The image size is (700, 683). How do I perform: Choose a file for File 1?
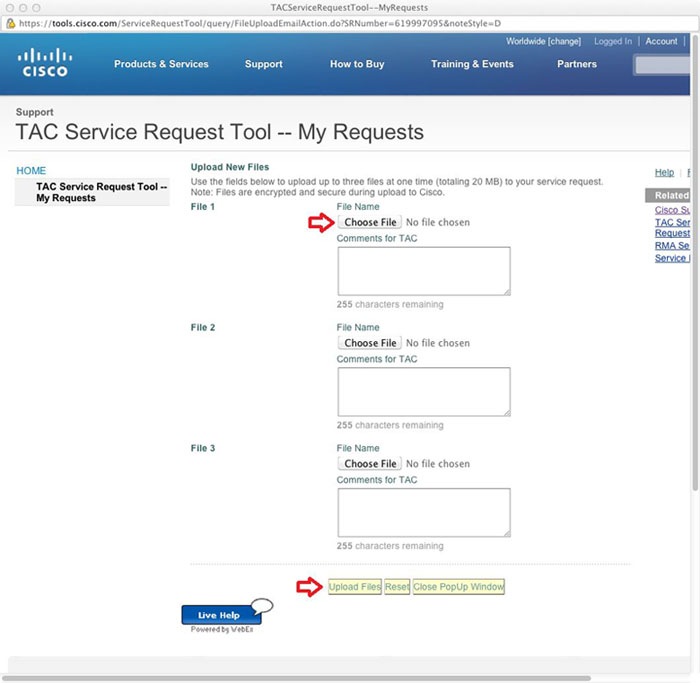pyautogui.click(x=370, y=222)
